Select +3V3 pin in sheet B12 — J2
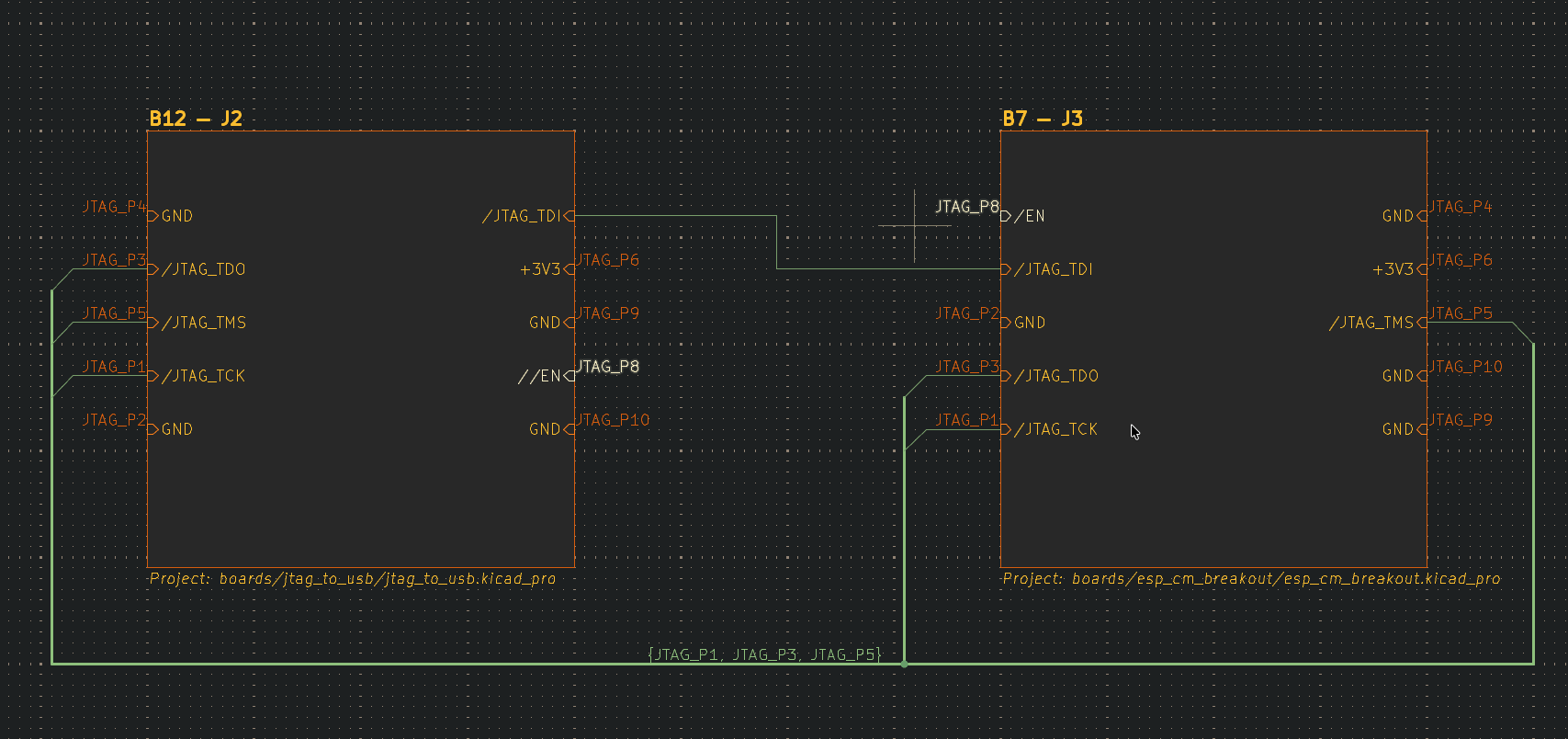1568x739 pixels. [547, 269]
